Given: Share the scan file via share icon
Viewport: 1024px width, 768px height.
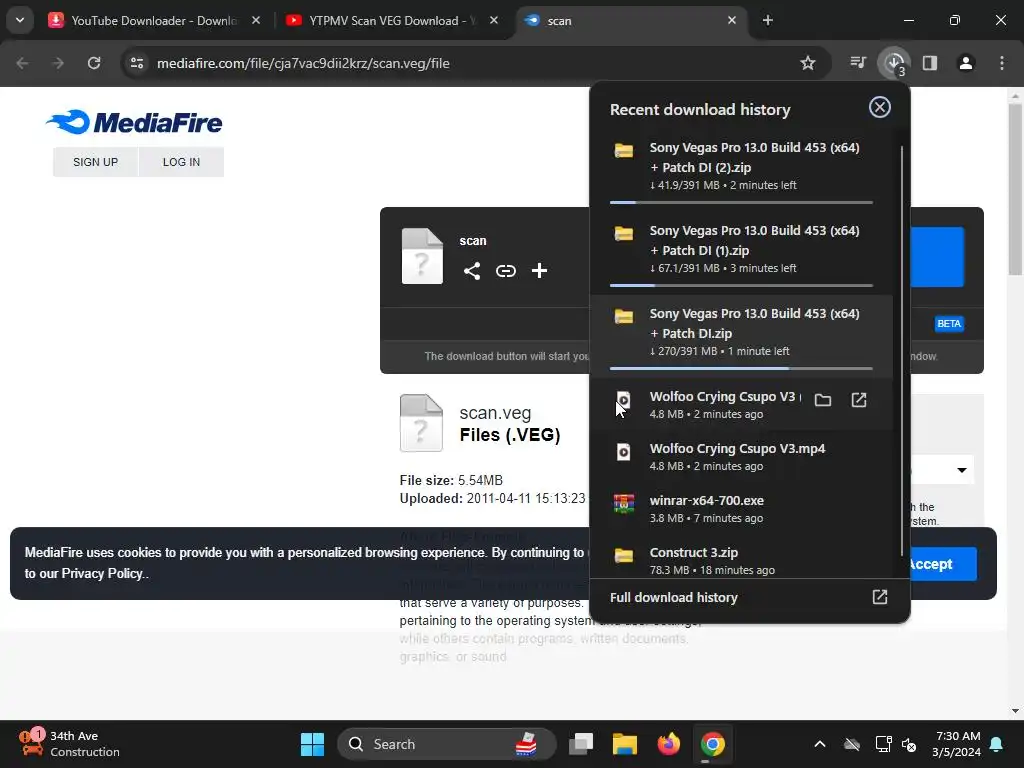Looking at the screenshot, I should (472, 271).
